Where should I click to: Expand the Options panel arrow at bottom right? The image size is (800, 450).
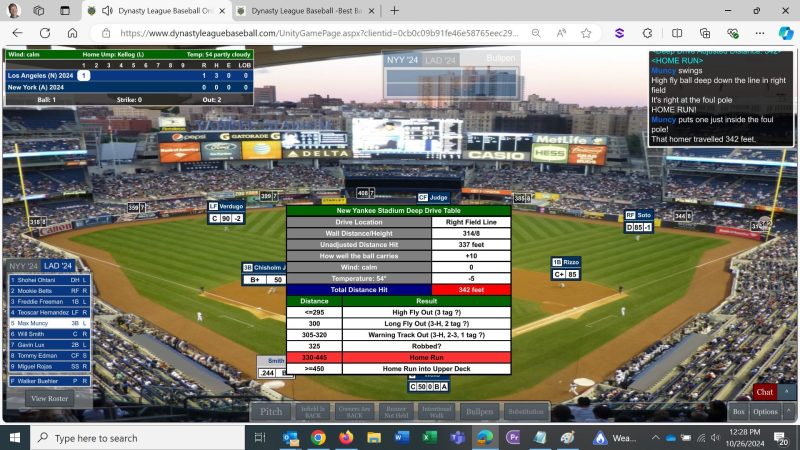pos(788,411)
